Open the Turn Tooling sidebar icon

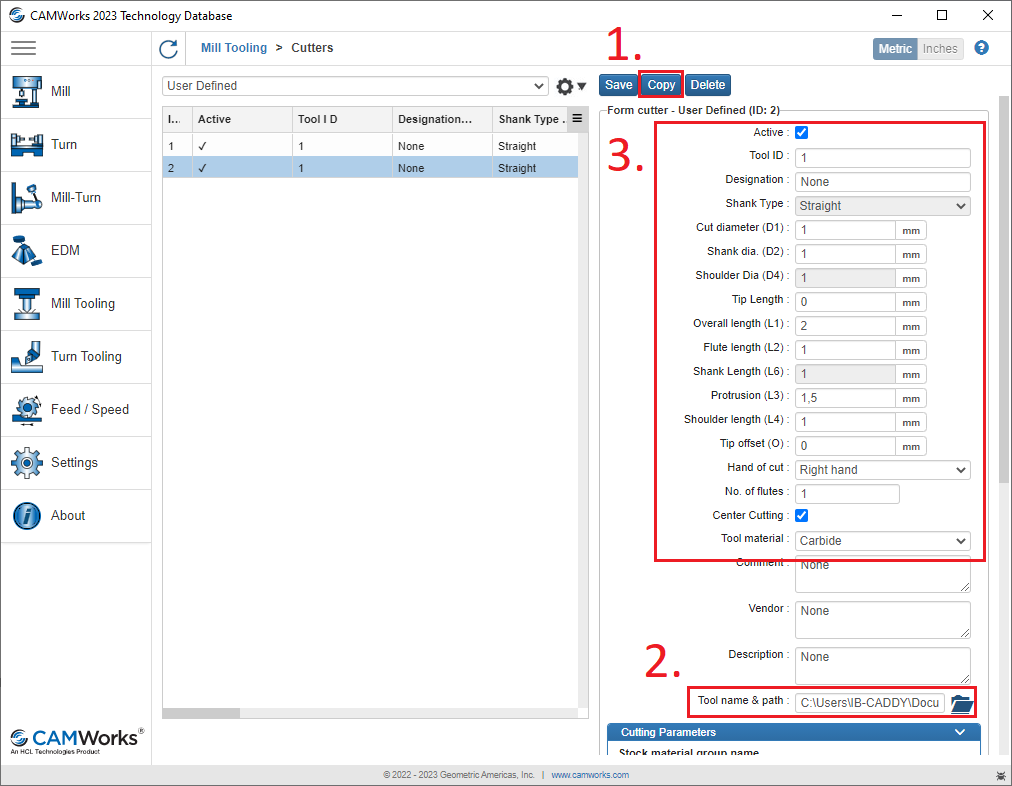26,356
